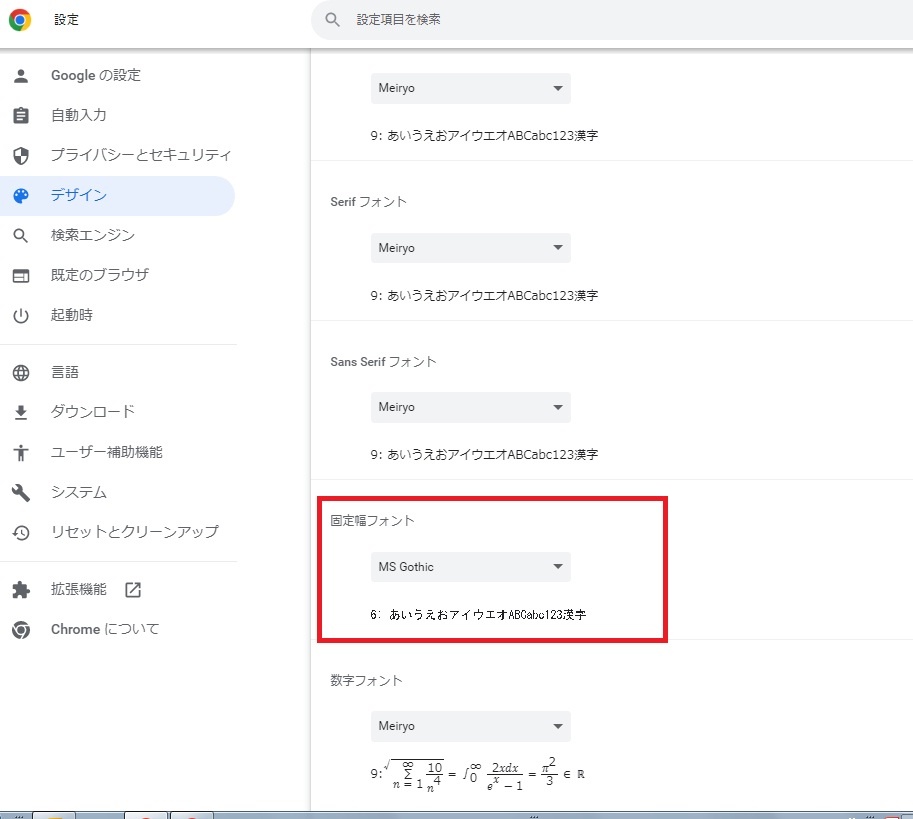Open プライバシーとセキュリティ section
This screenshot has height=819, width=913.
pos(141,155)
